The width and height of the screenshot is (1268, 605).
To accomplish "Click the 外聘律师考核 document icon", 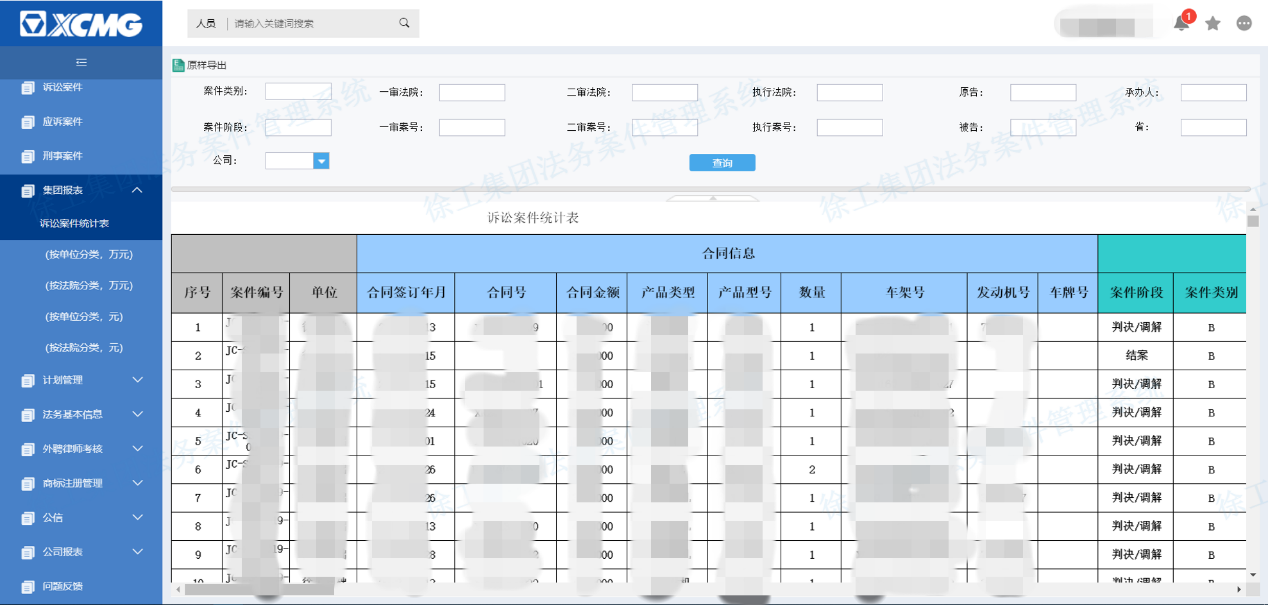I will [x=28, y=450].
